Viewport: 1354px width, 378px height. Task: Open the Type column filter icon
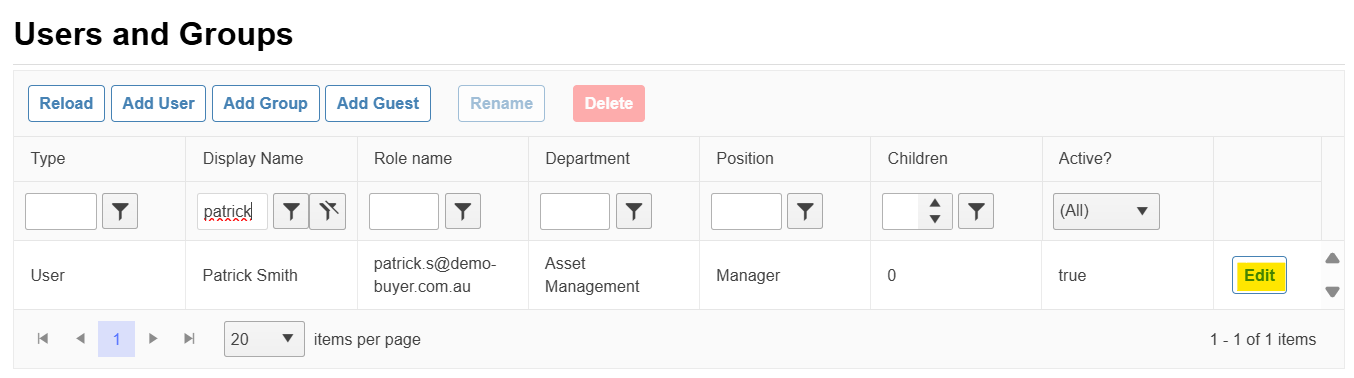tap(120, 211)
